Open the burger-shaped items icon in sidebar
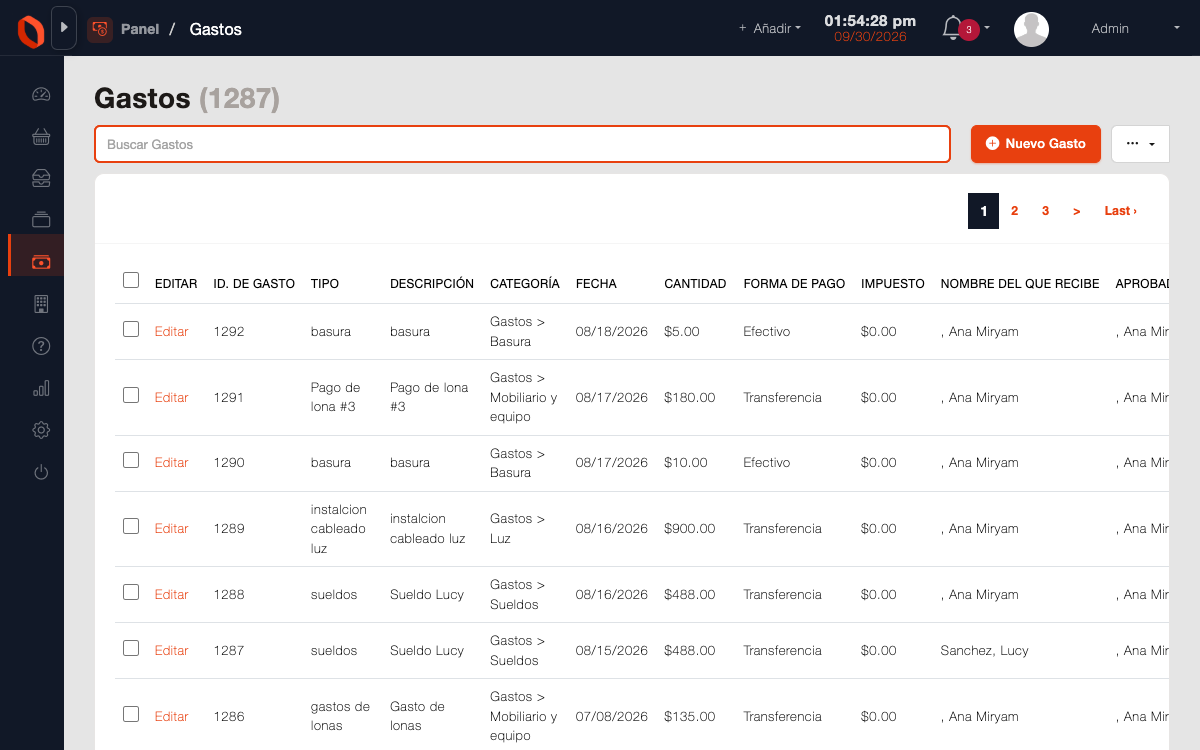Viewport: 1200px width, 750px height. pos(41,178)
